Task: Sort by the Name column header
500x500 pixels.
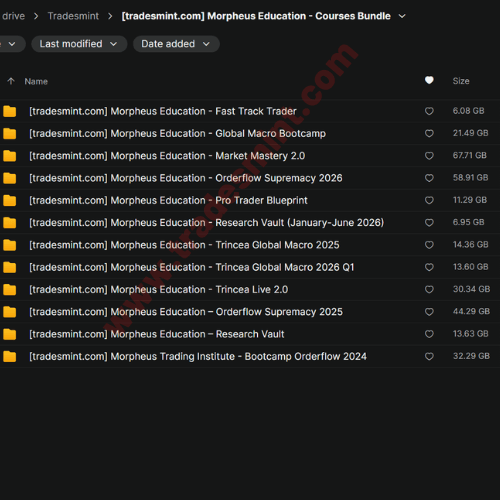Action: 36,81
